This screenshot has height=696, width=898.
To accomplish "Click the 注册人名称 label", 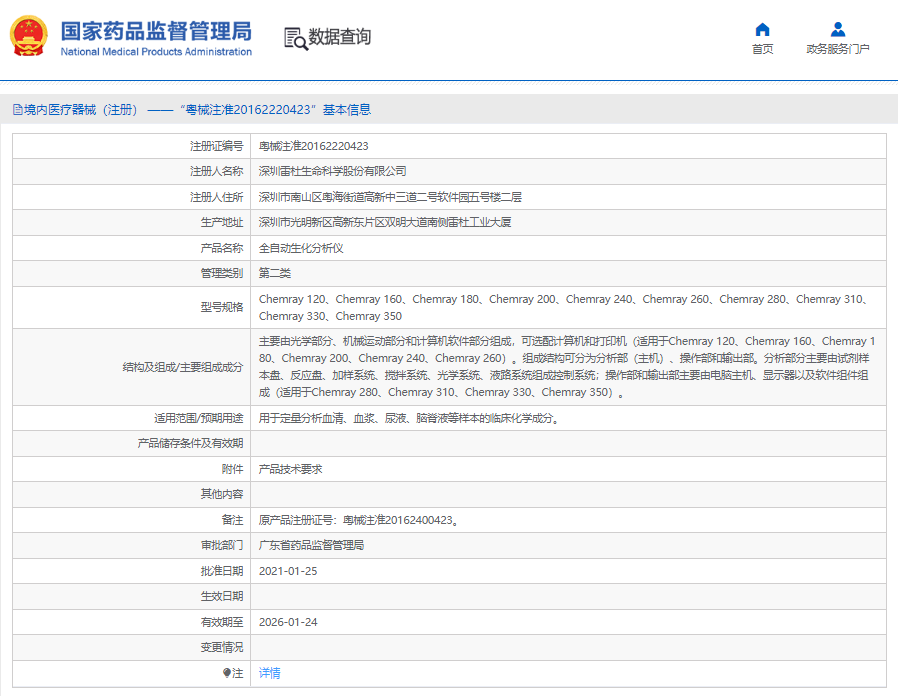I will (x=216, y=171).
